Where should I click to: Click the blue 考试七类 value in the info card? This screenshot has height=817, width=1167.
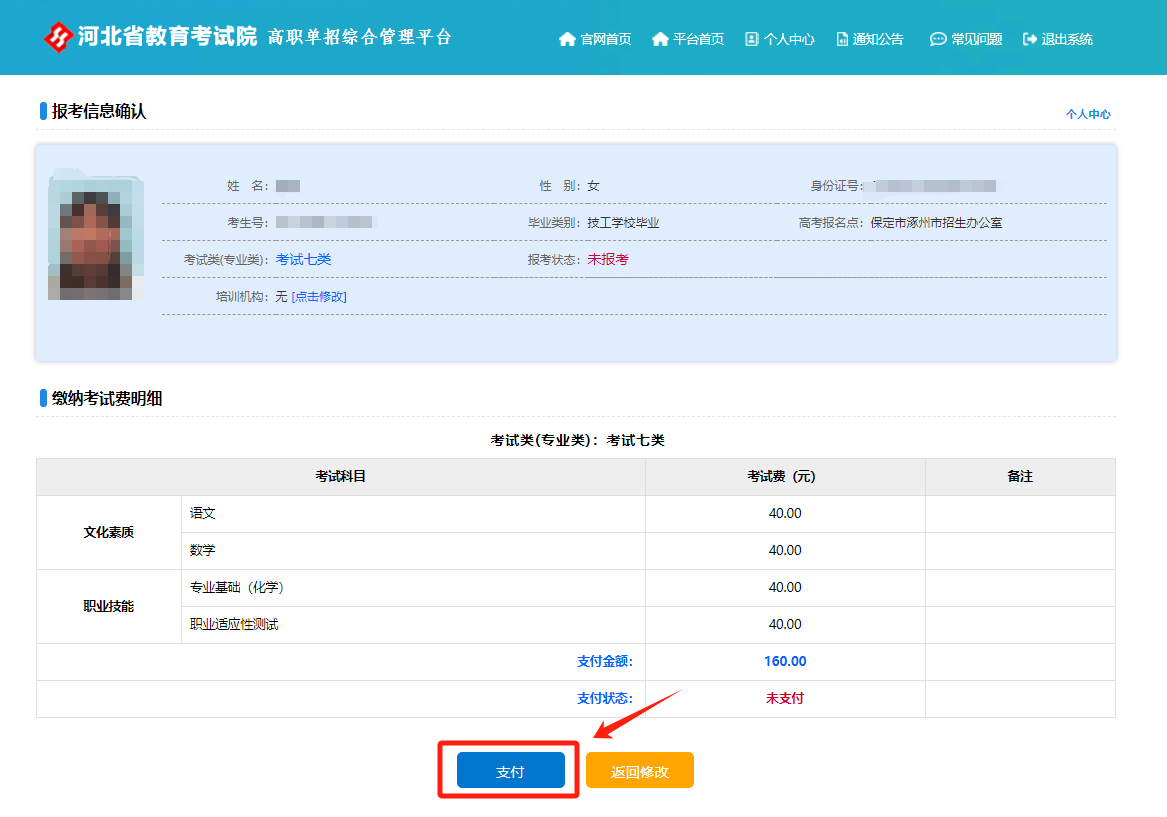point(303,260)
